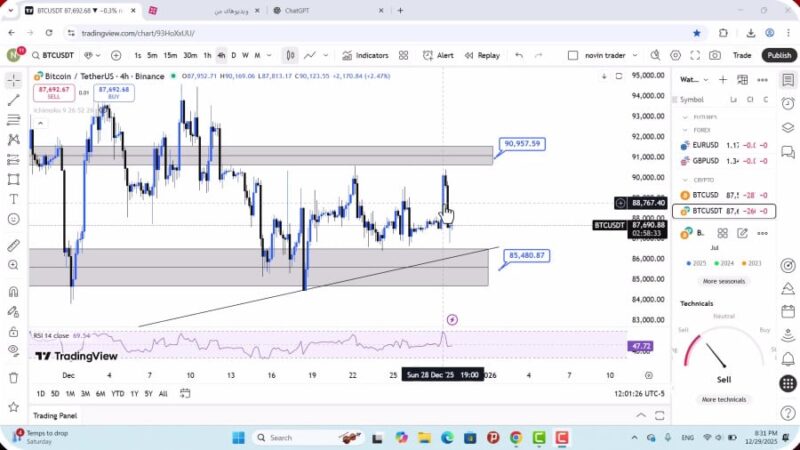
Task: Toggle hide all drawings eye icon
Action: tap(13, 350)
